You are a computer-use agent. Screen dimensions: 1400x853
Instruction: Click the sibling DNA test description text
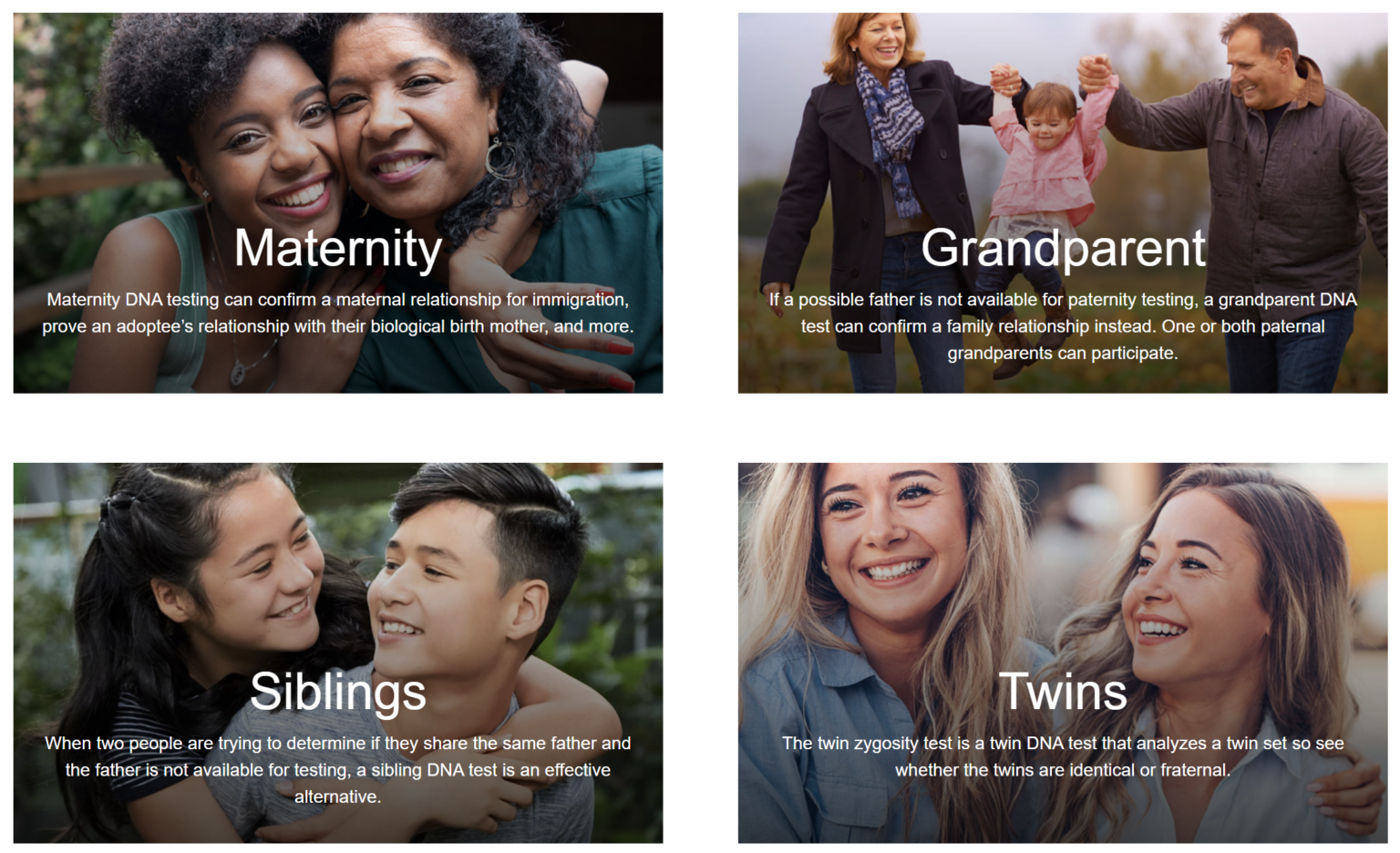pyautogui.click(x=338, y=770)
